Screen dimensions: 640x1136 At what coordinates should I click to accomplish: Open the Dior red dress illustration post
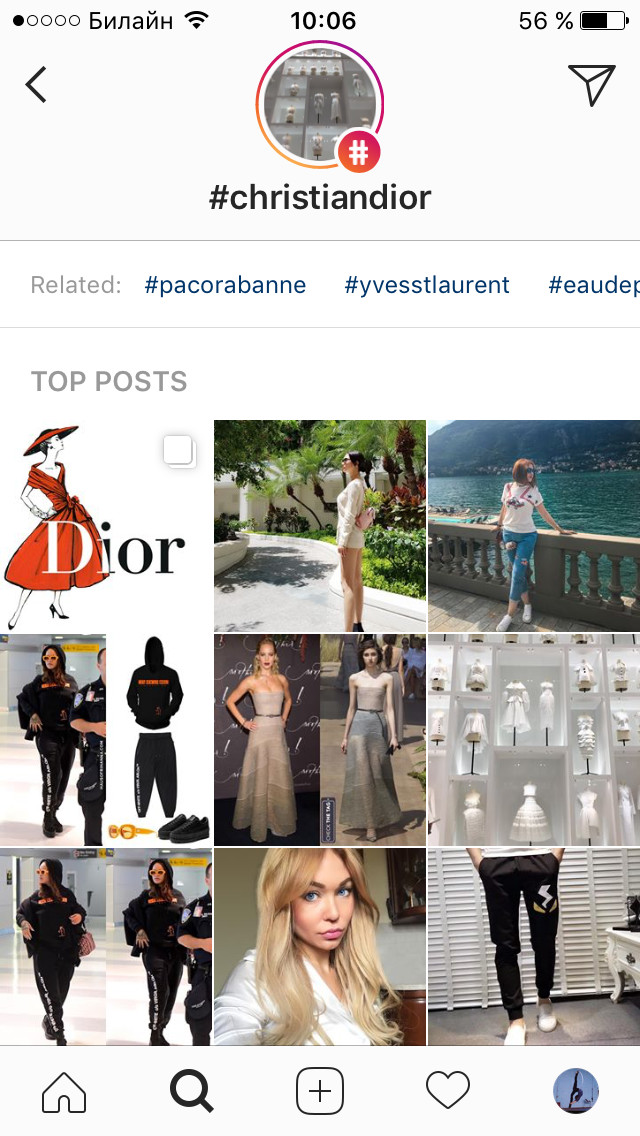pyautogui.click(x=106, y=526)
